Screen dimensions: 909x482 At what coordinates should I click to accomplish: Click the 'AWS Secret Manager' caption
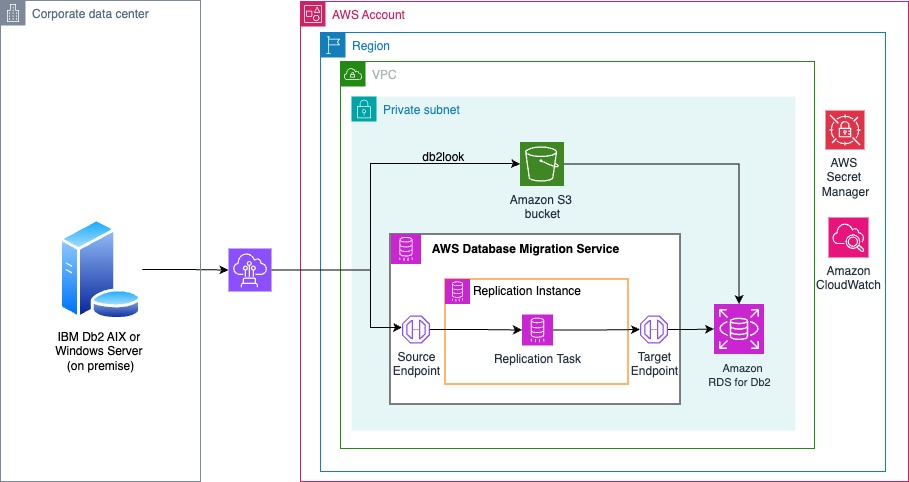[x=845, y=177]
